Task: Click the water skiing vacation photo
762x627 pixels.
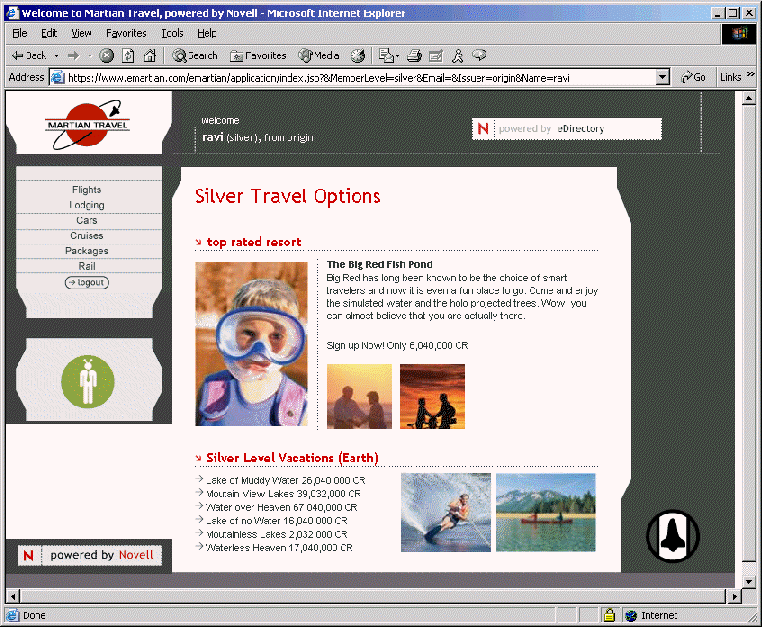Action: point(445,512)
